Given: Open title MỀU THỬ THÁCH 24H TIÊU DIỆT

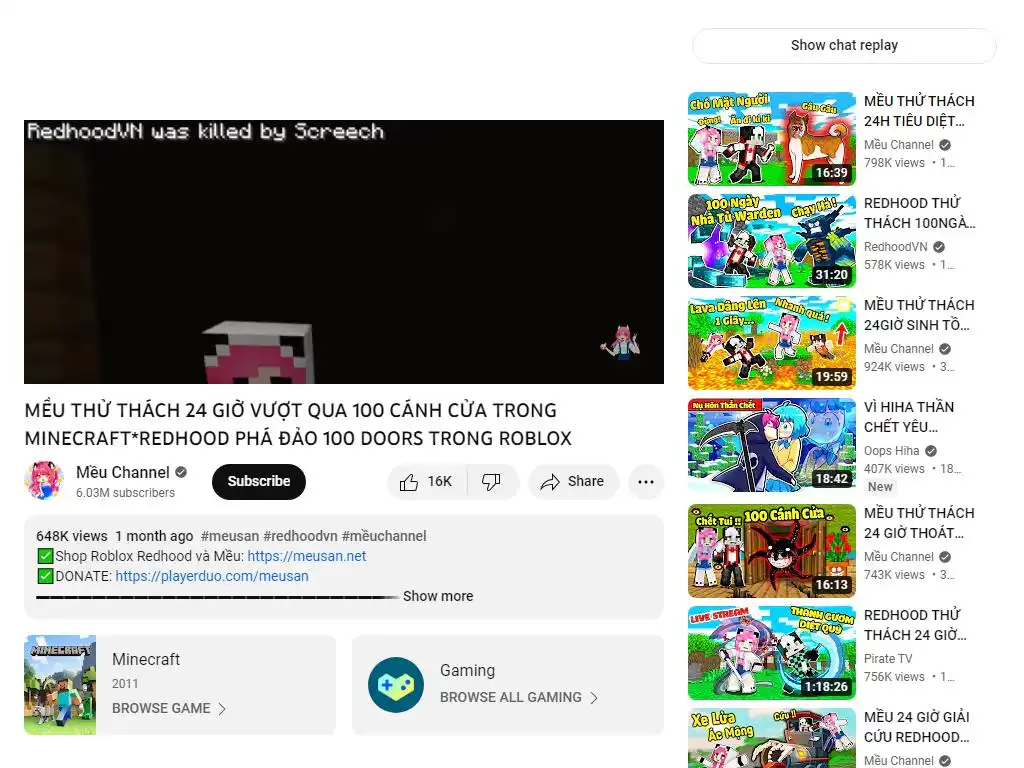Looking at the screenshot, I should (x=919, y=111).
